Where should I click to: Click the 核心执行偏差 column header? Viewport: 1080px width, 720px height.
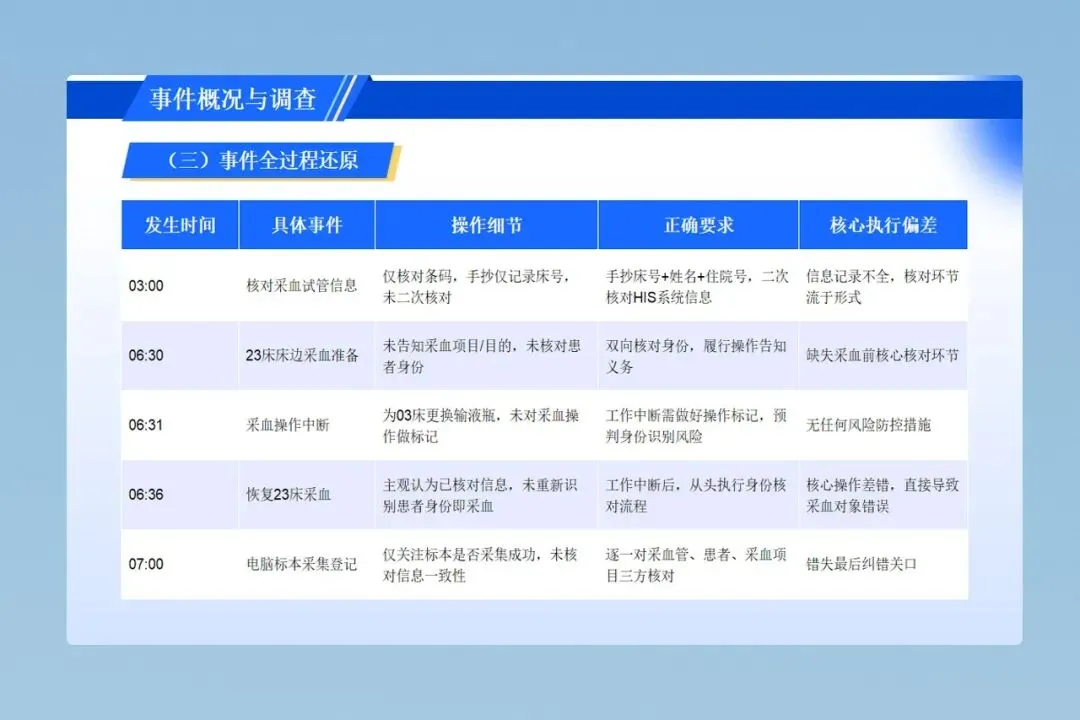(883, 225)
